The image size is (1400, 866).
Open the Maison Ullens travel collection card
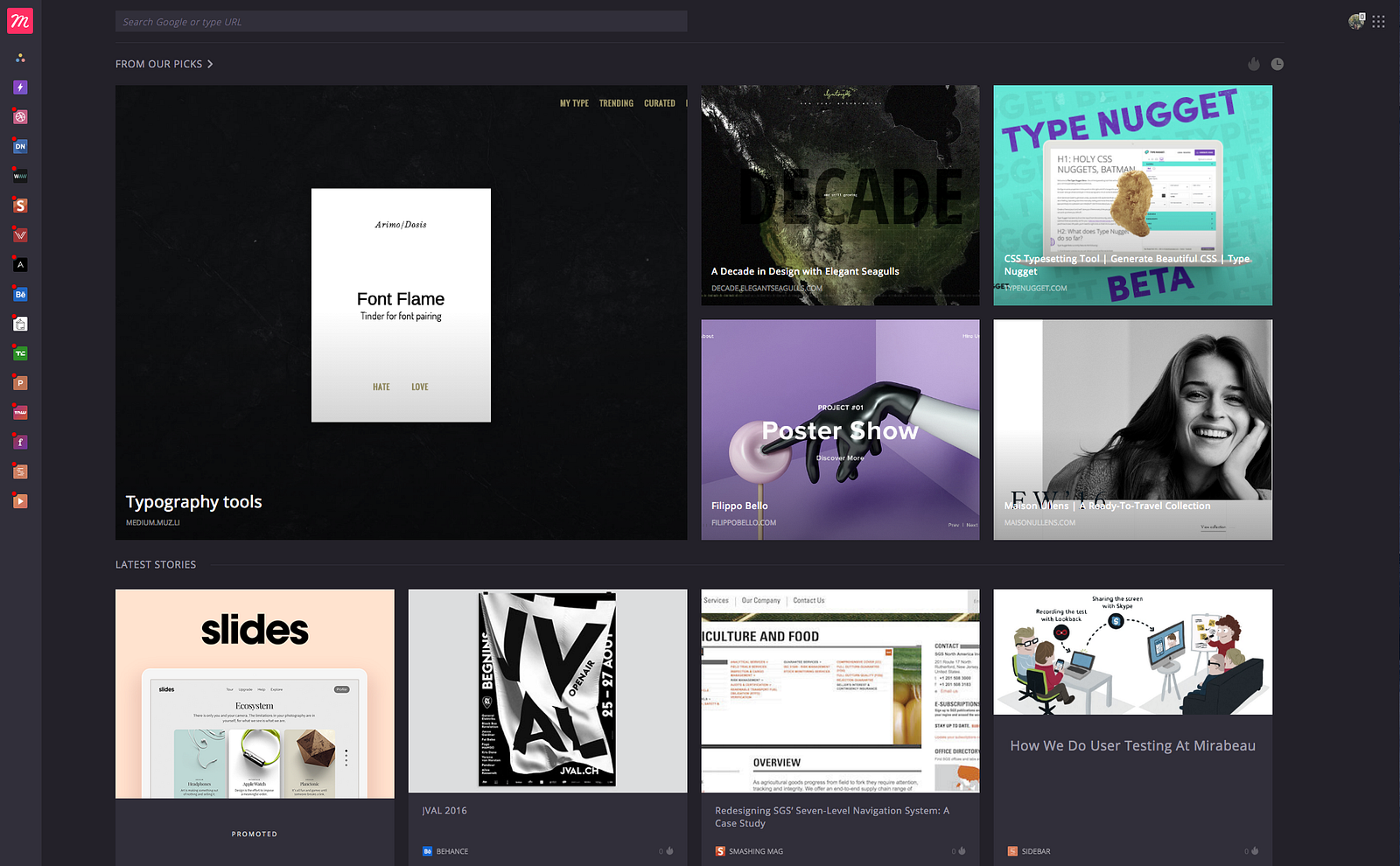click(1133, 430)
